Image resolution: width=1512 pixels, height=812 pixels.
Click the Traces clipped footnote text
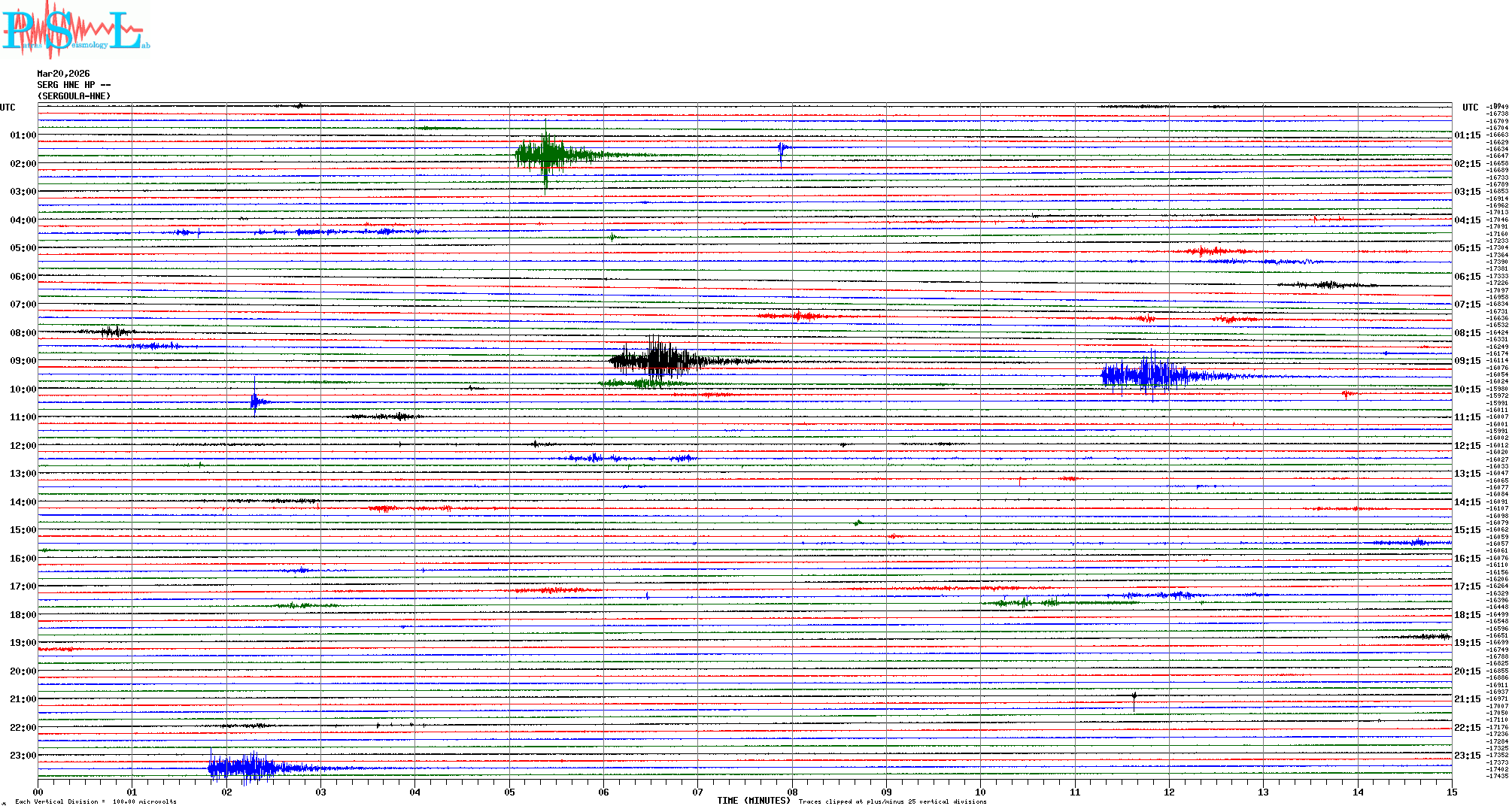click(x=892, y=801)
